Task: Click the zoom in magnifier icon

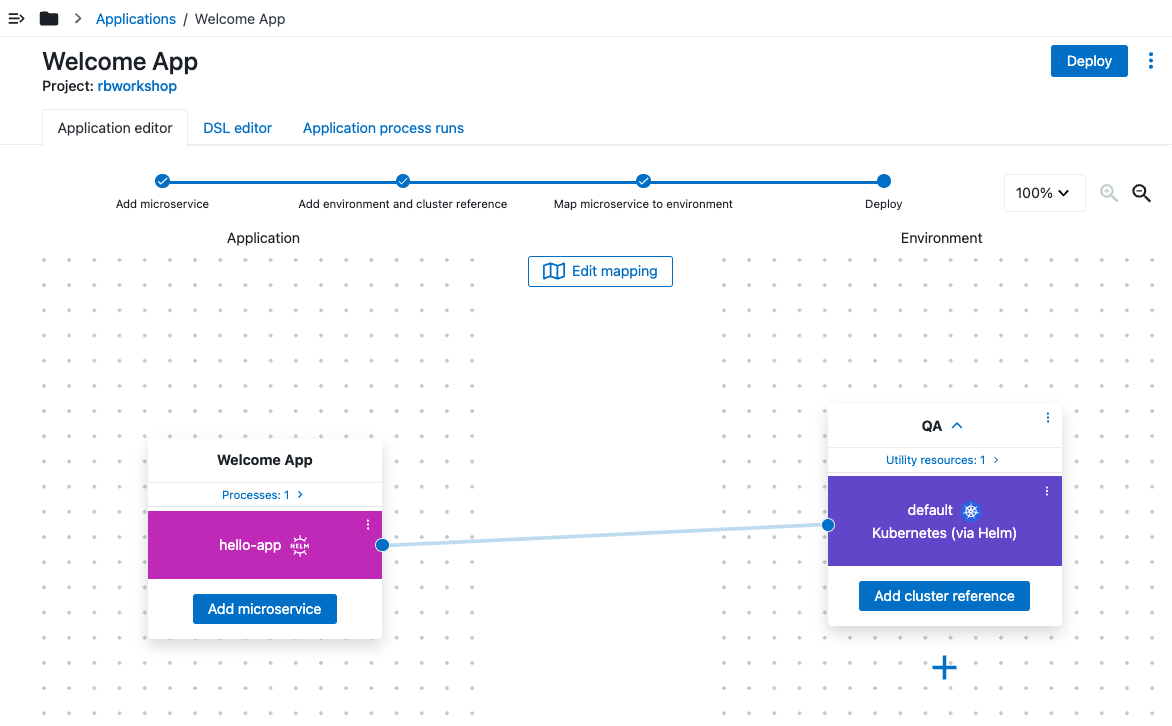Action: 1108,193
